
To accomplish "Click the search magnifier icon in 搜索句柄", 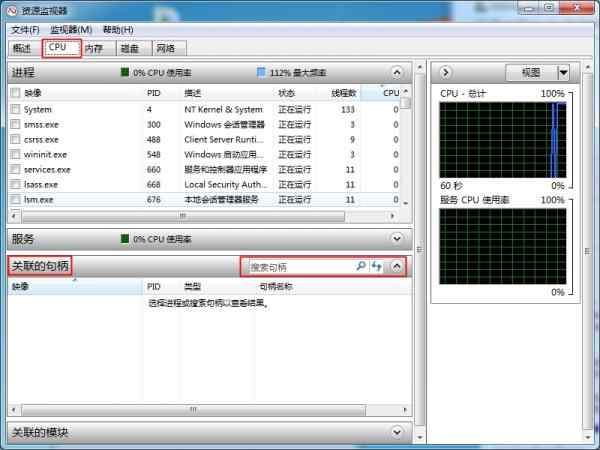I will (x=360, y=266).
